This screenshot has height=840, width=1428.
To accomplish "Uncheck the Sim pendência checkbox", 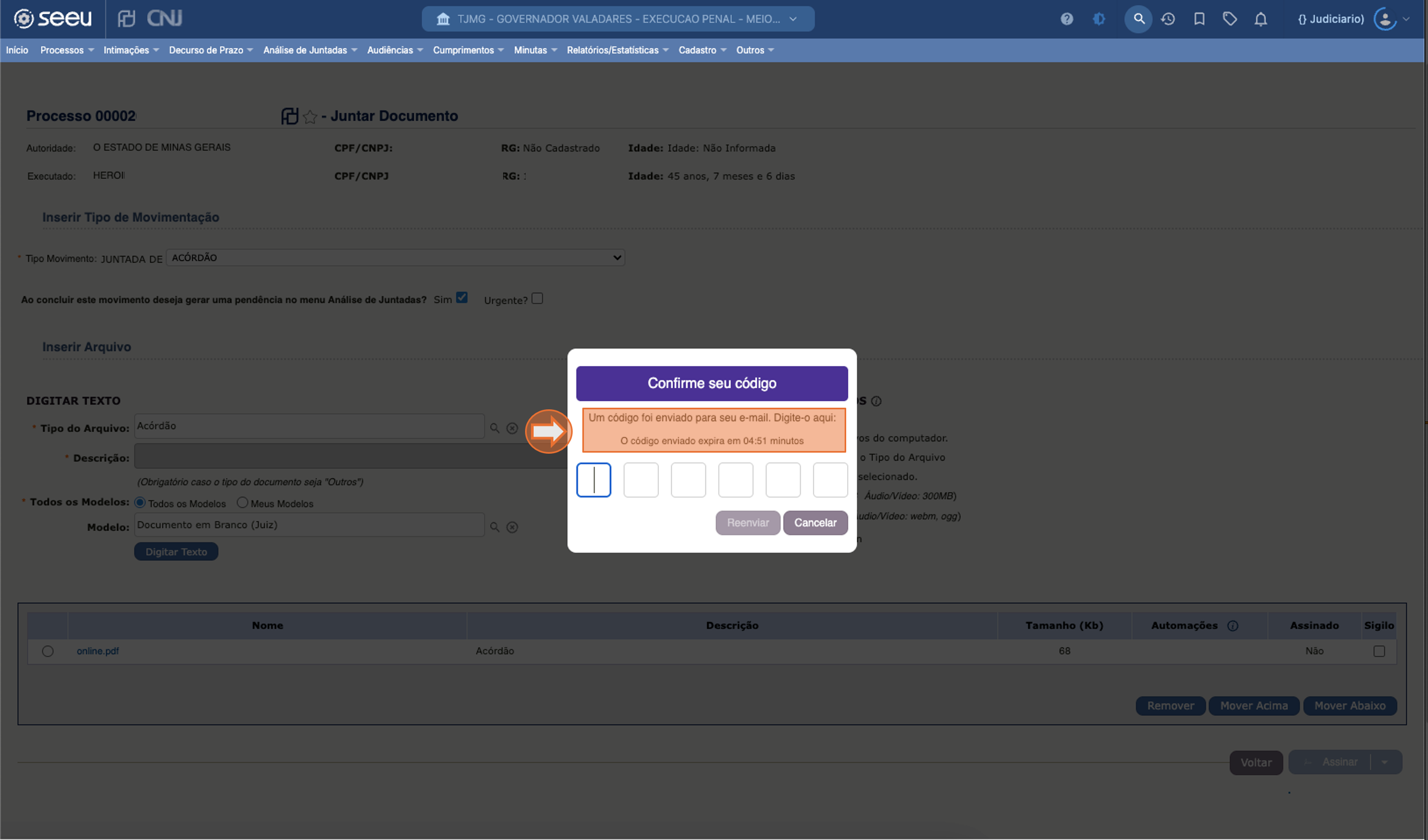I will [462, 297].
